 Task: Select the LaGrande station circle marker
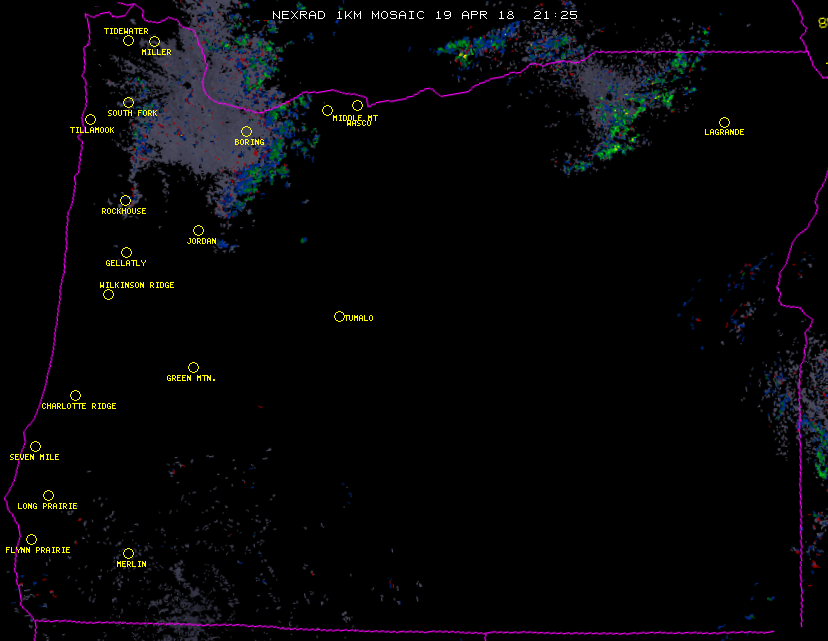724,123
